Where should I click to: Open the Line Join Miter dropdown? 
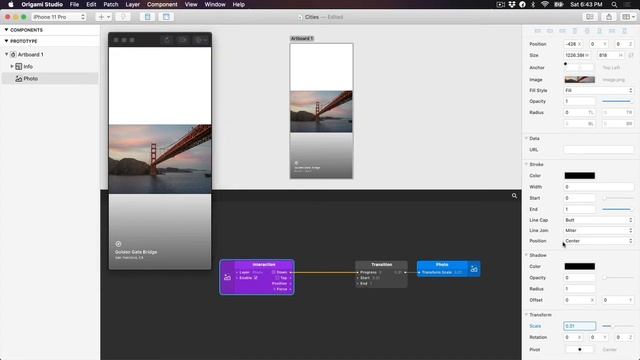598,231
